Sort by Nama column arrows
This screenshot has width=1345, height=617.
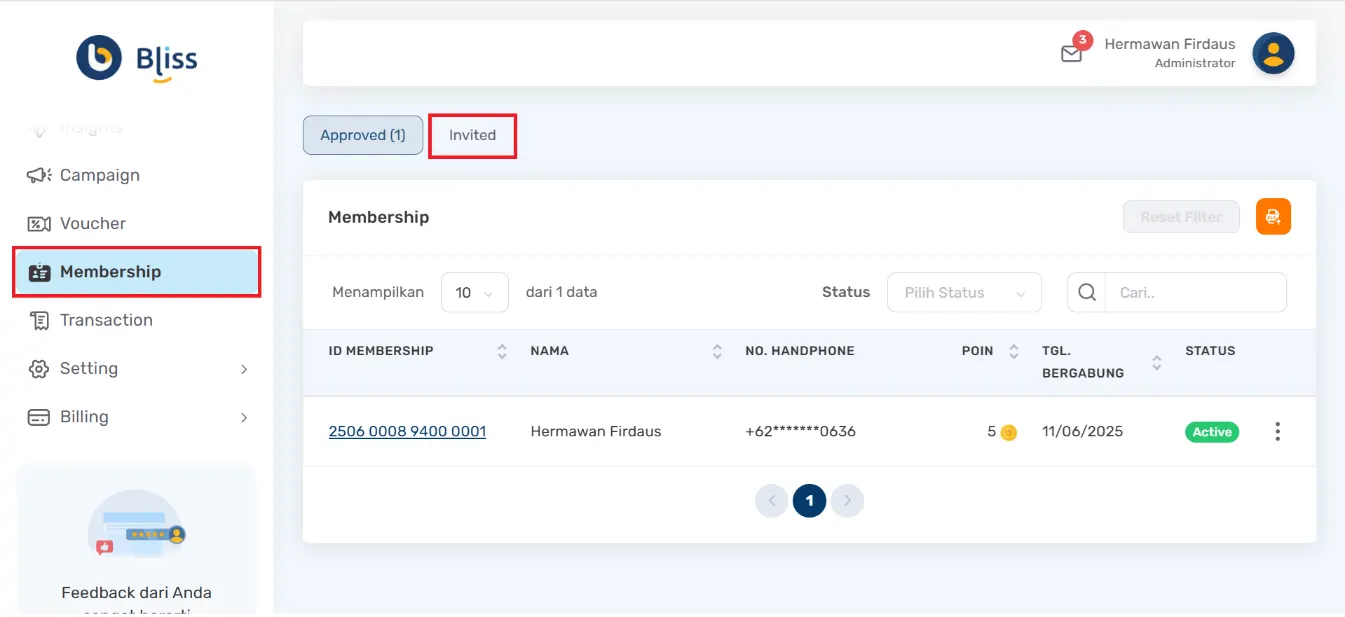click(x=717, y=352)
